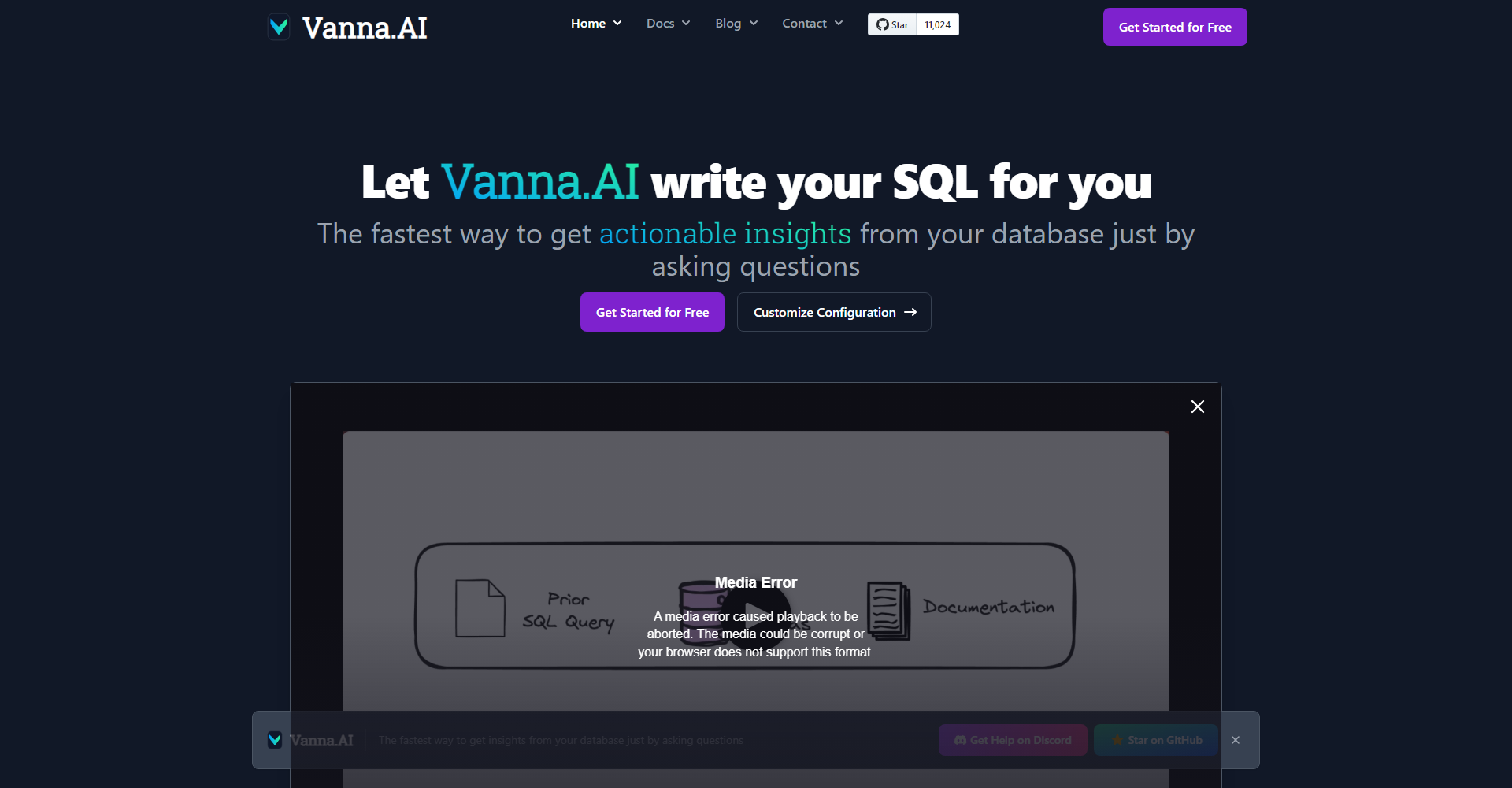Dismiss the video overlay with the X

click(1197, 407)
